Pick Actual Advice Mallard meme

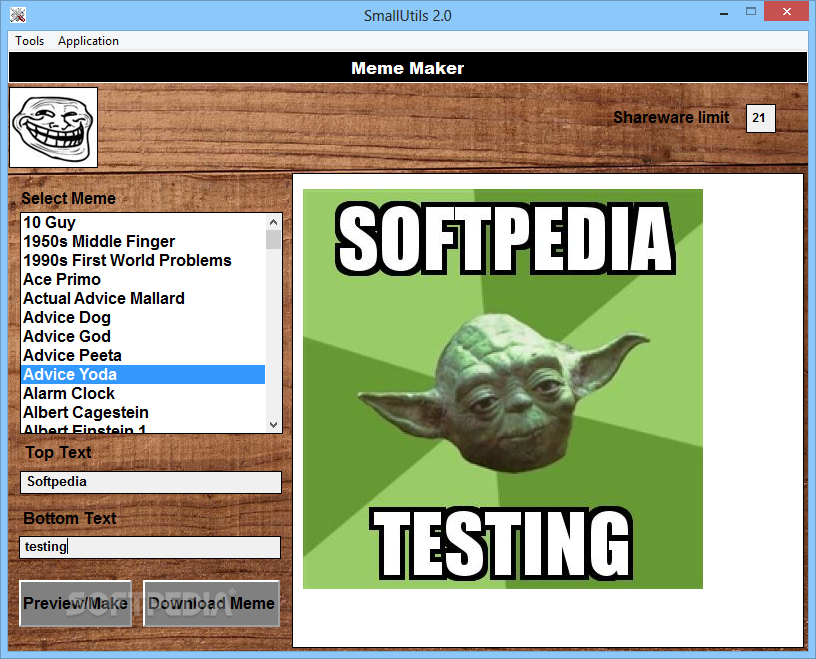tap(143, 298)
